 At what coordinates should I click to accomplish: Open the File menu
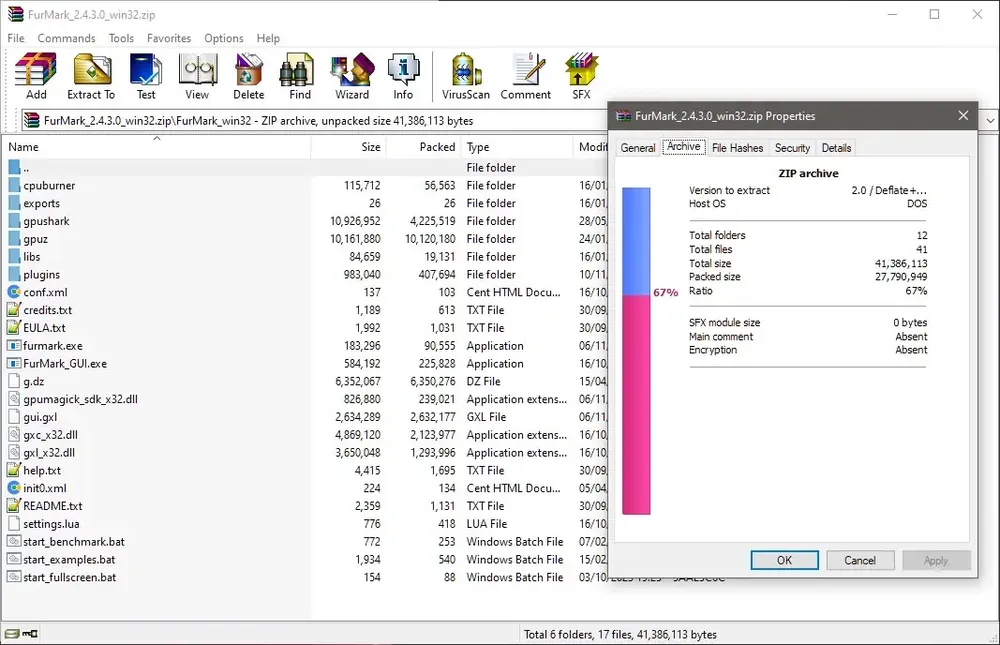16,38
